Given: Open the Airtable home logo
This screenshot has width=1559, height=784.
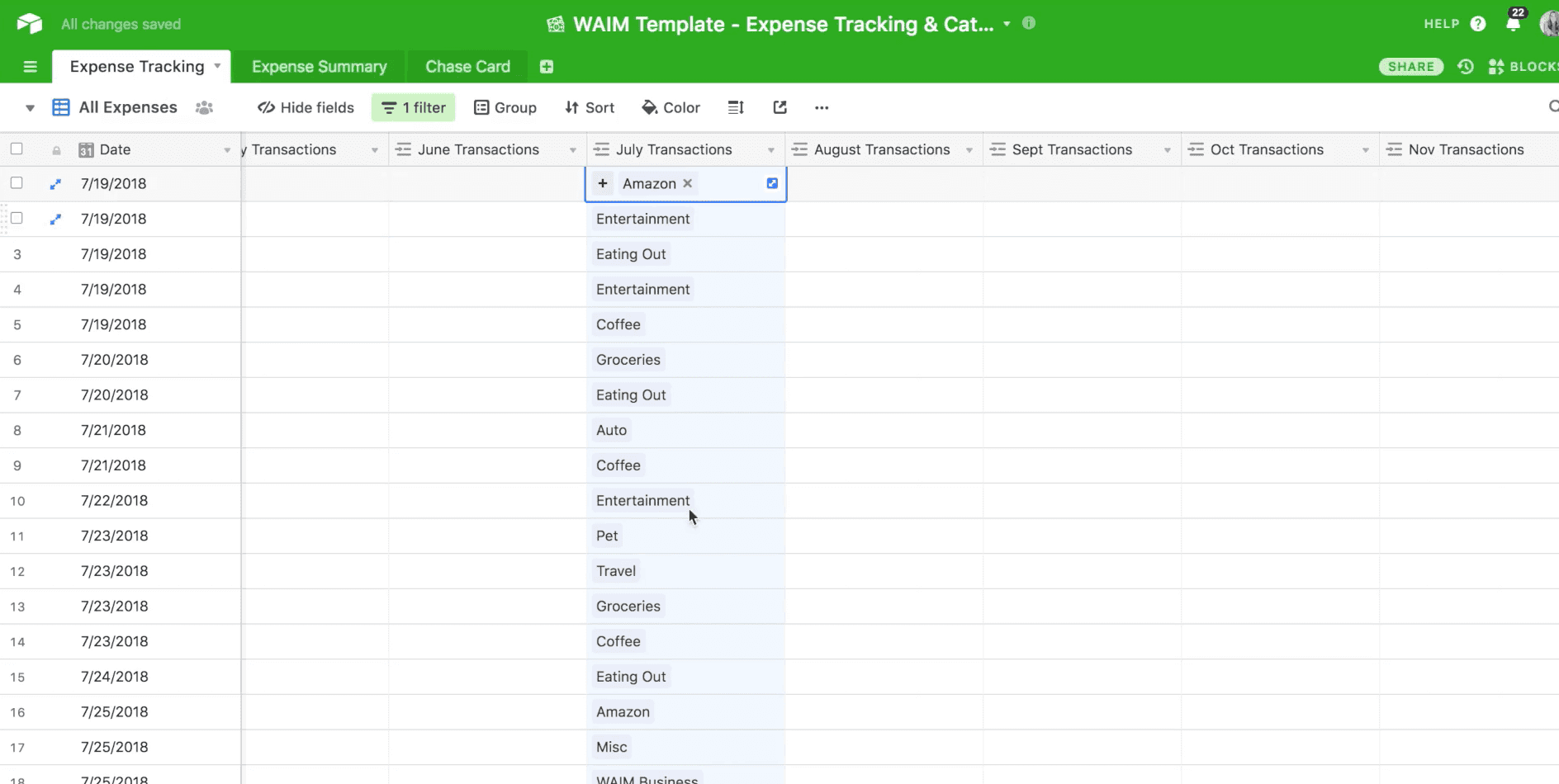Looking at the screenshot, I should tap(30, 24).
